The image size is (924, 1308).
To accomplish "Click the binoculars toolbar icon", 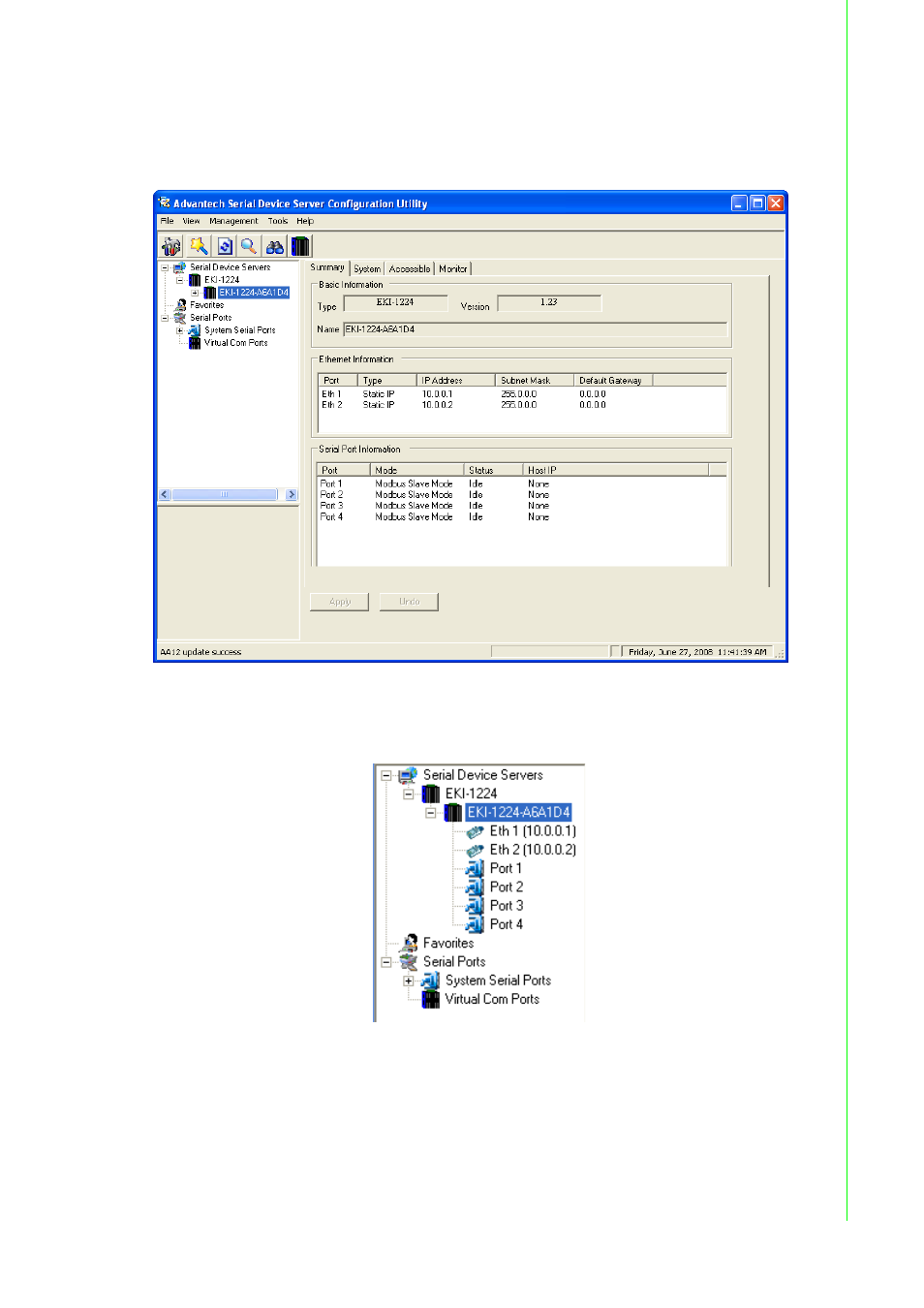I will coord(275,246).
